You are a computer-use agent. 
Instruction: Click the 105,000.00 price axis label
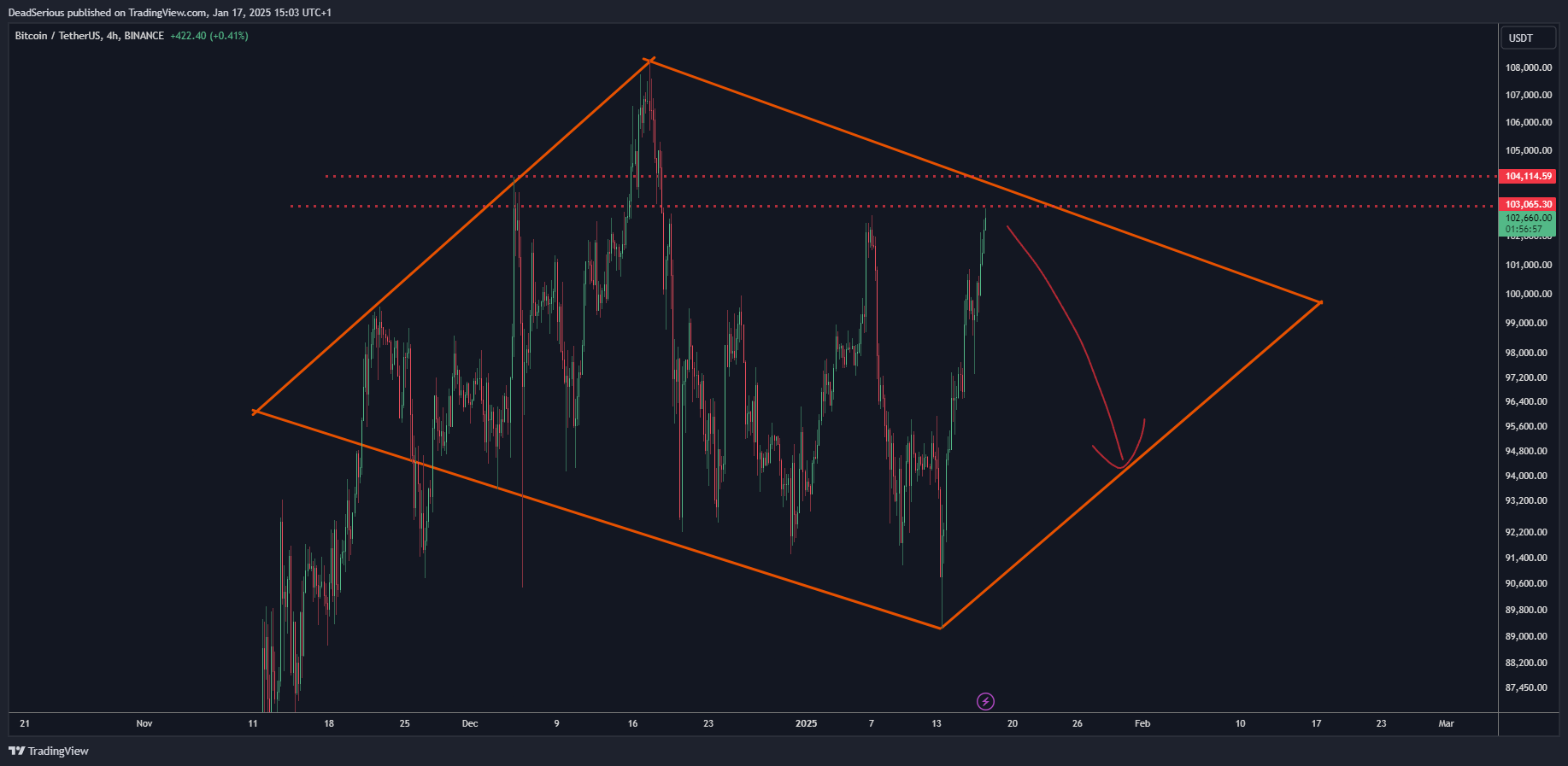[x=1529, y=150]
